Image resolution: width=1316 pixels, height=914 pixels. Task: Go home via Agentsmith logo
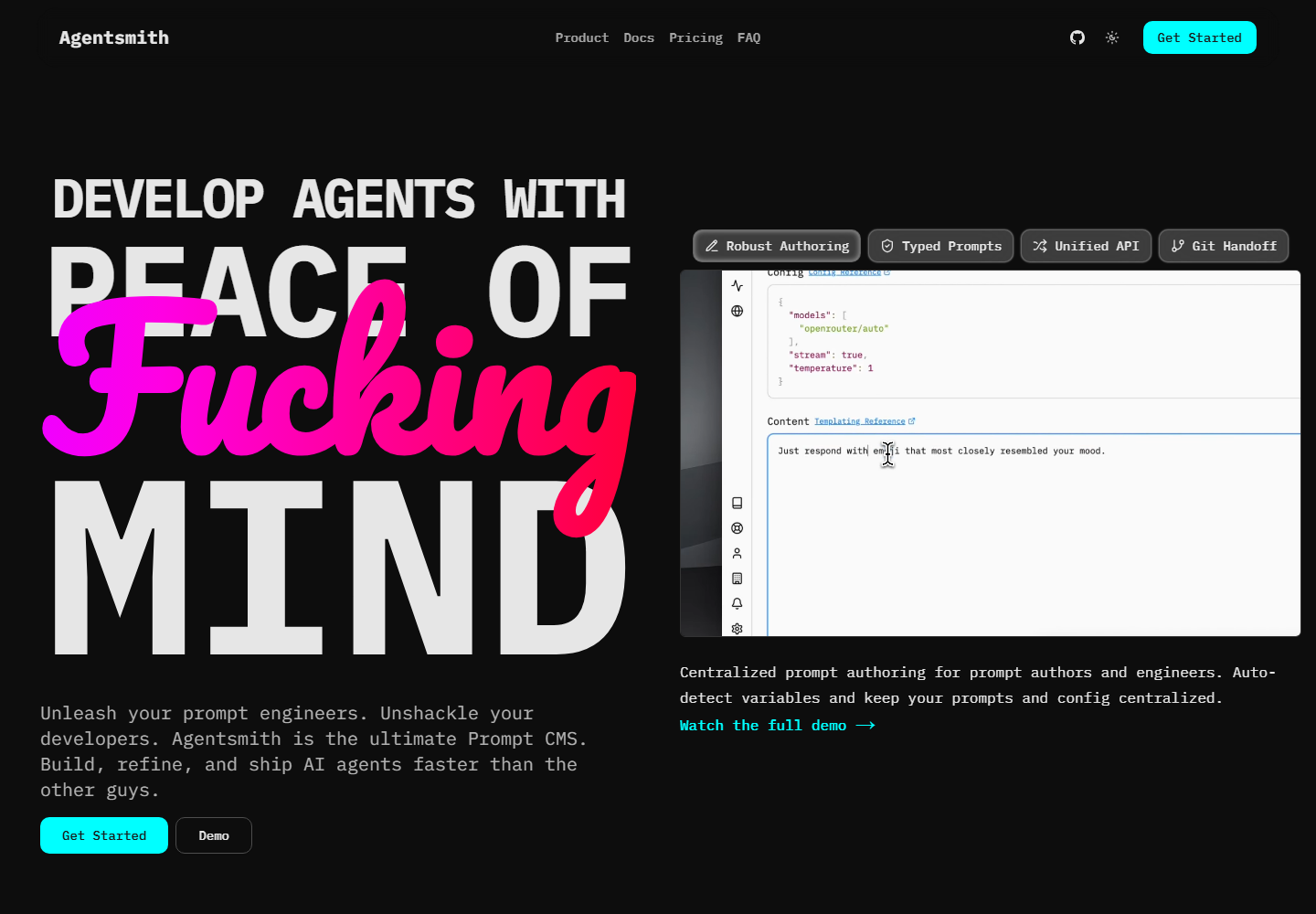114,37
